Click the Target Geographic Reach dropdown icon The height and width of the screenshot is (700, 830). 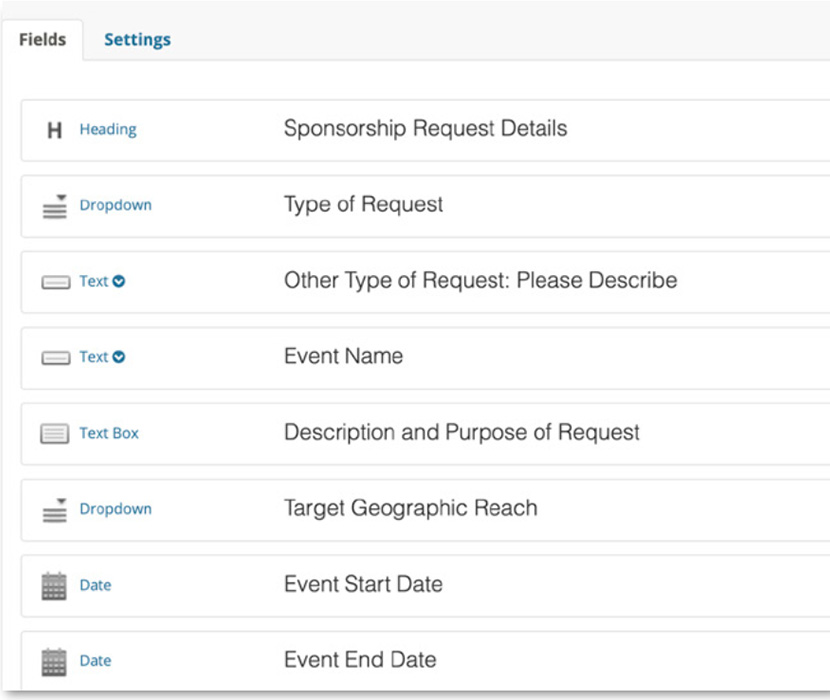[x=55, y=510]
